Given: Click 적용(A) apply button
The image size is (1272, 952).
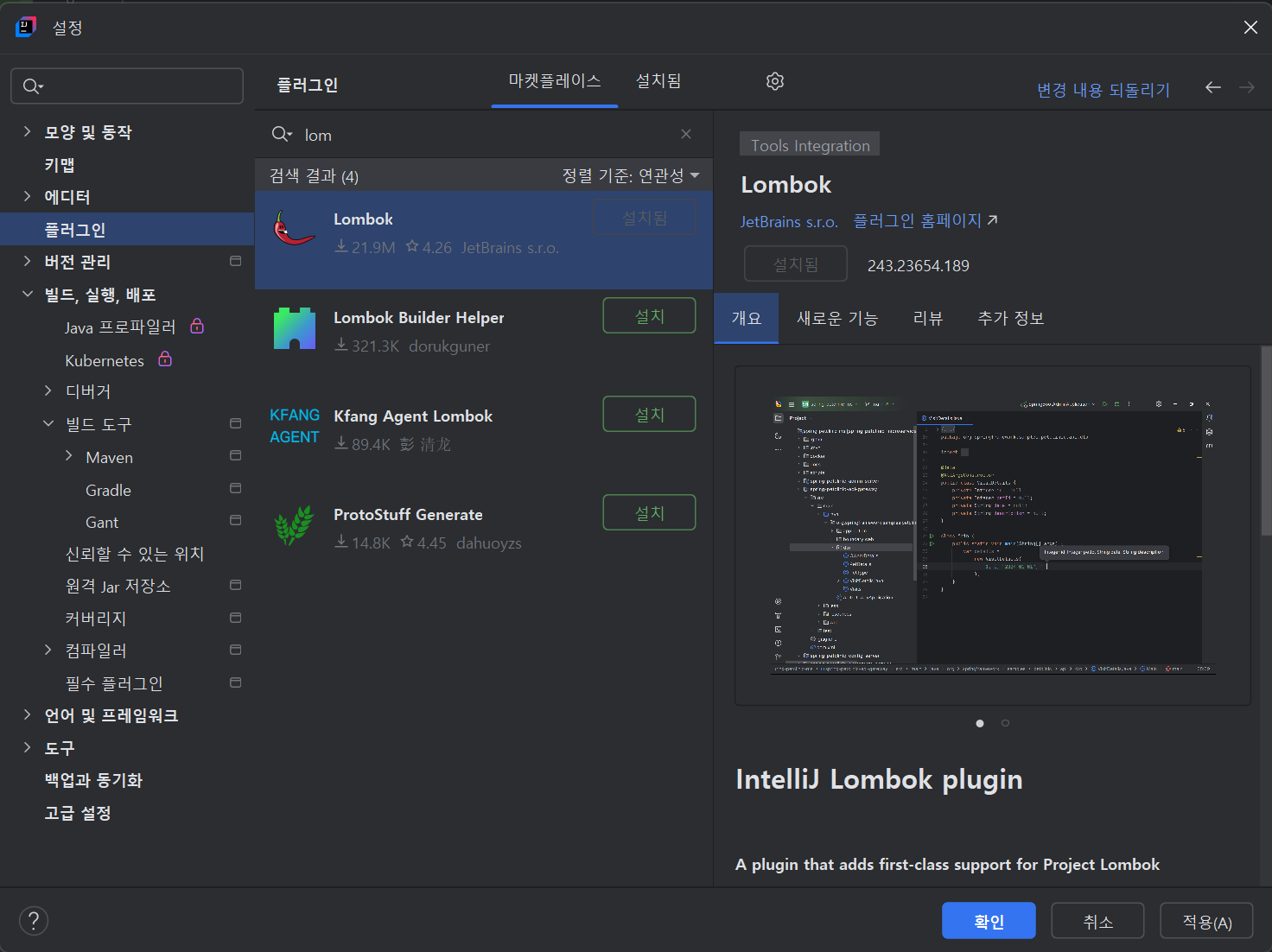Looking at the screenshot, I should (1206, 921).
